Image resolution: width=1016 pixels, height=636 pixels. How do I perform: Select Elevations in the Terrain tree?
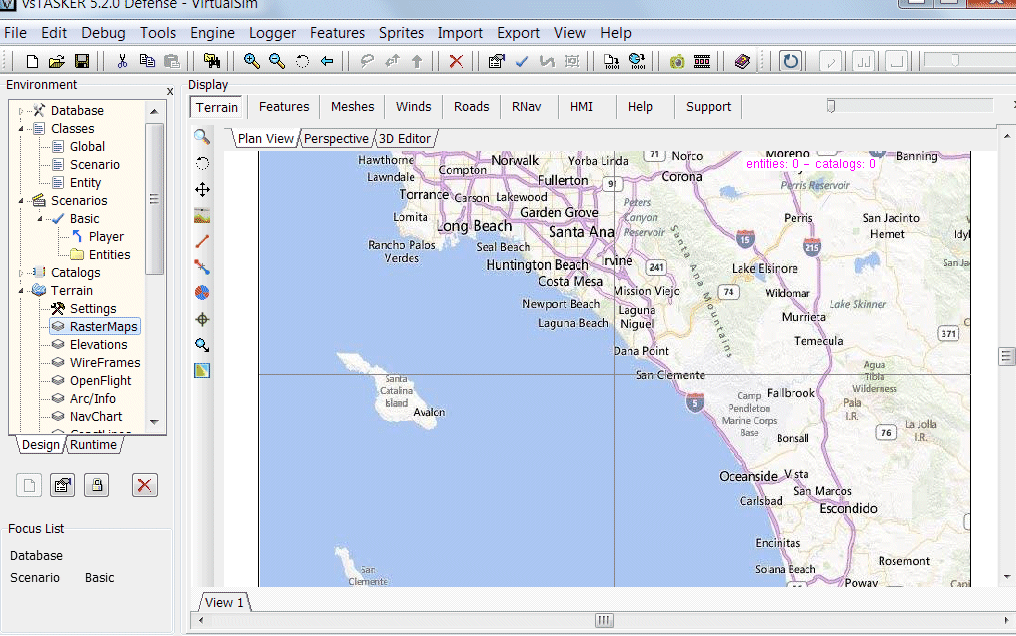click(98, 345)
